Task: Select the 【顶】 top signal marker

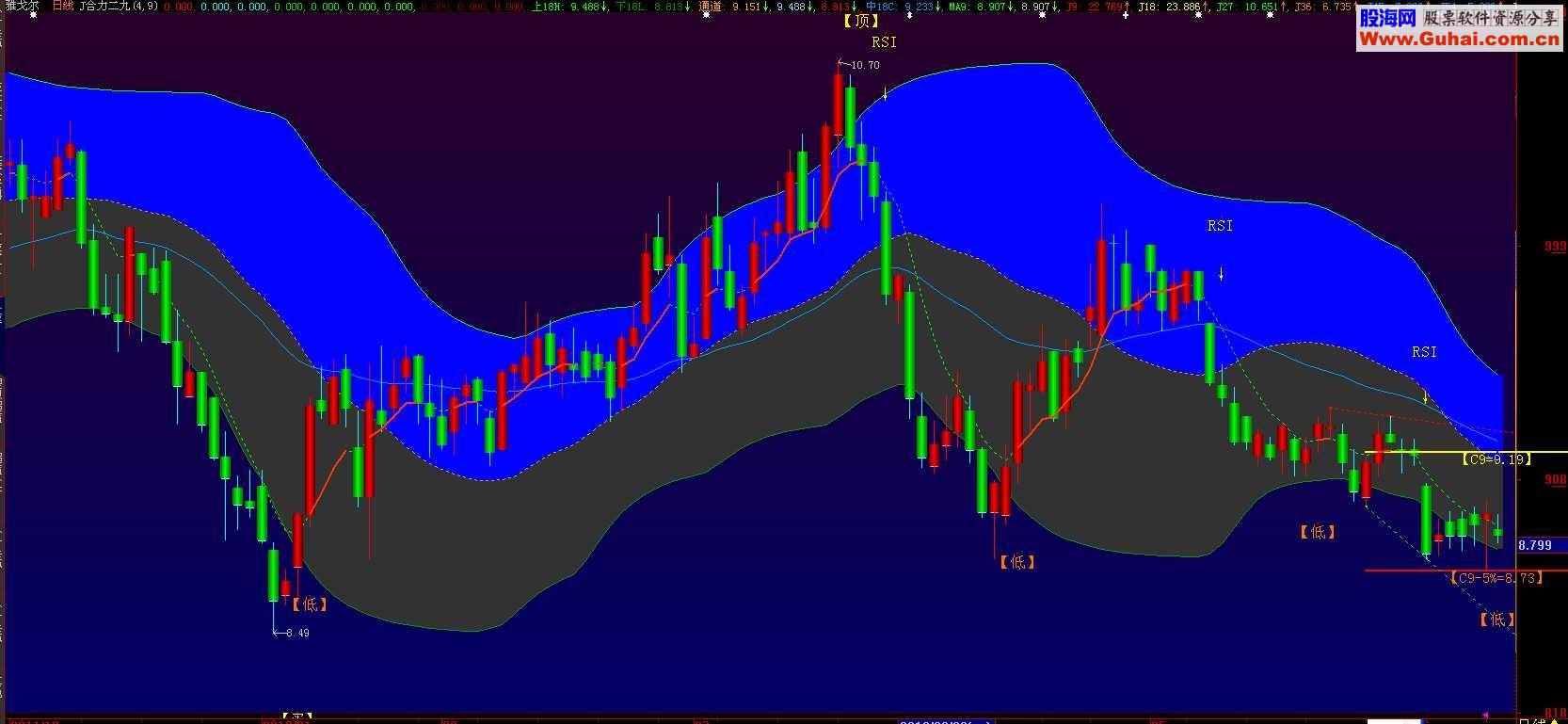Action: tap(860, 21)
